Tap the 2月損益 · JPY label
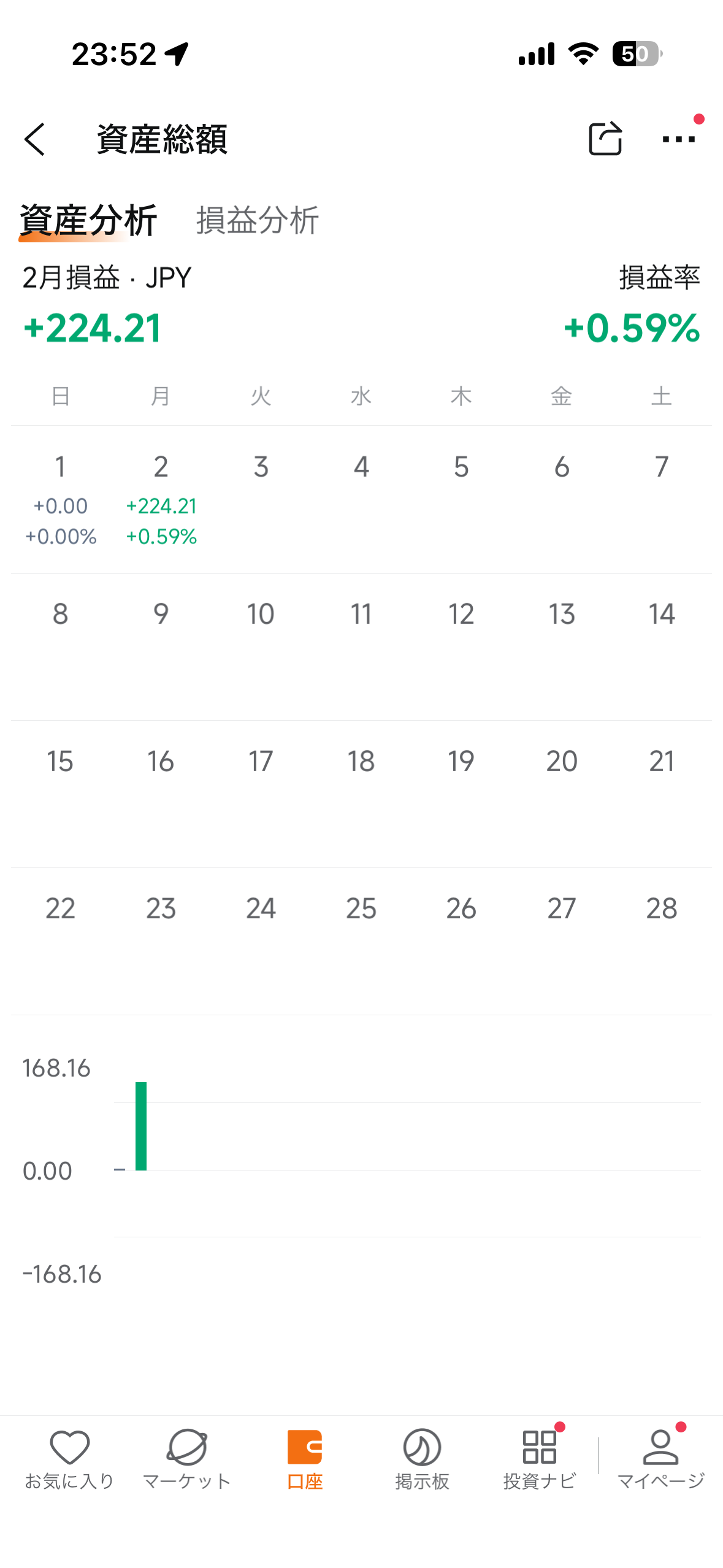Image resolution: width=723 pixels, height=1568 pixels. [107, 278]
